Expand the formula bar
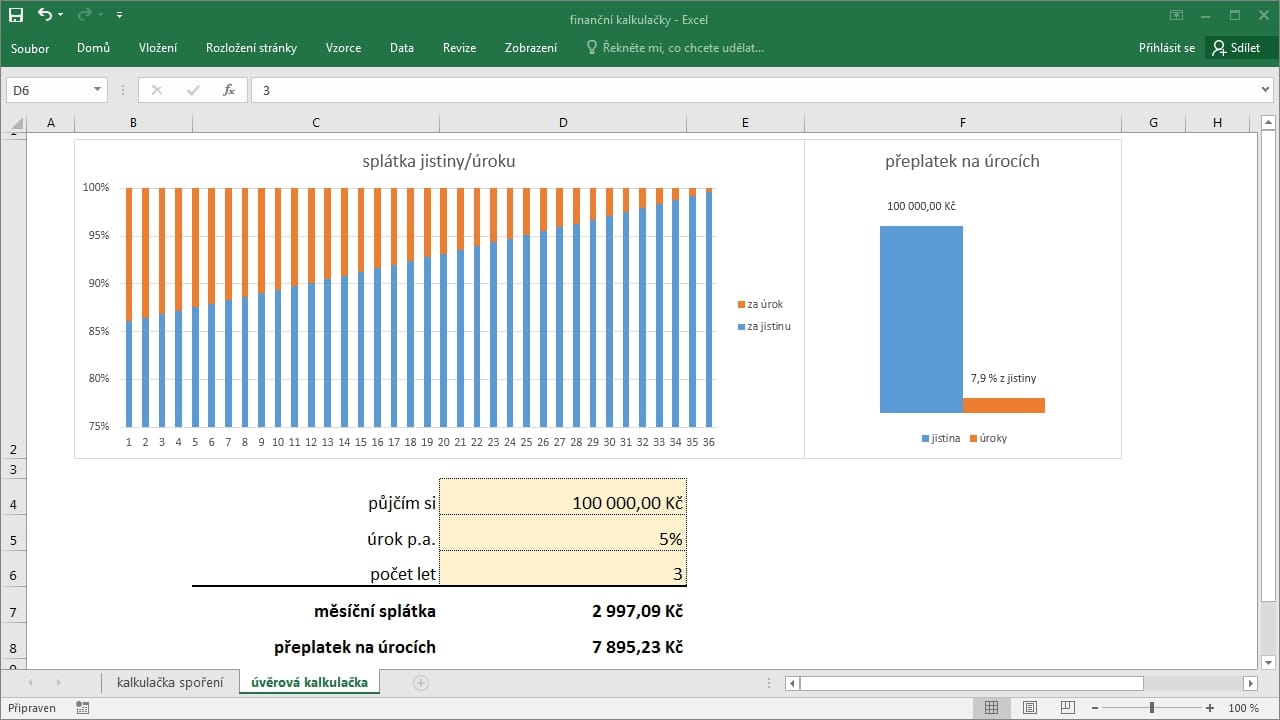The image size is (1280, 720). click(x=1267, y=90)
